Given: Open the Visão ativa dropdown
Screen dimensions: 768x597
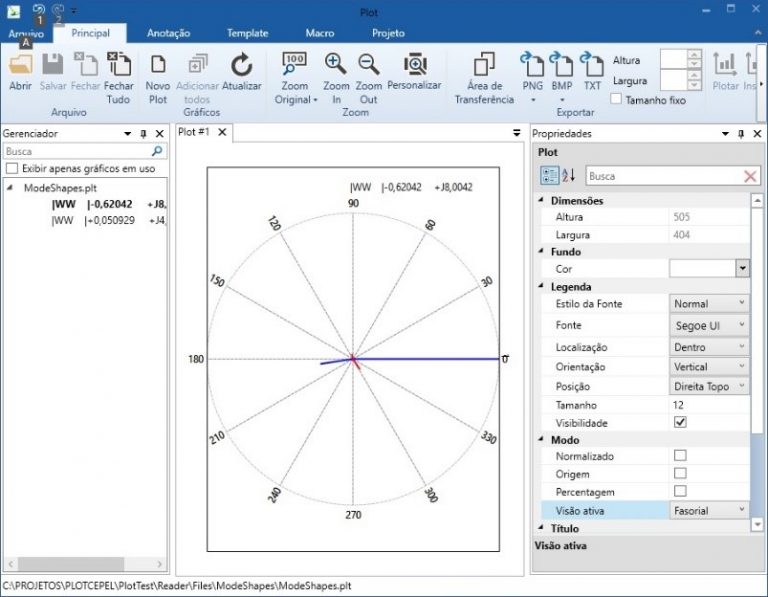Looking at the screenshot, I should tap(708, 511).
